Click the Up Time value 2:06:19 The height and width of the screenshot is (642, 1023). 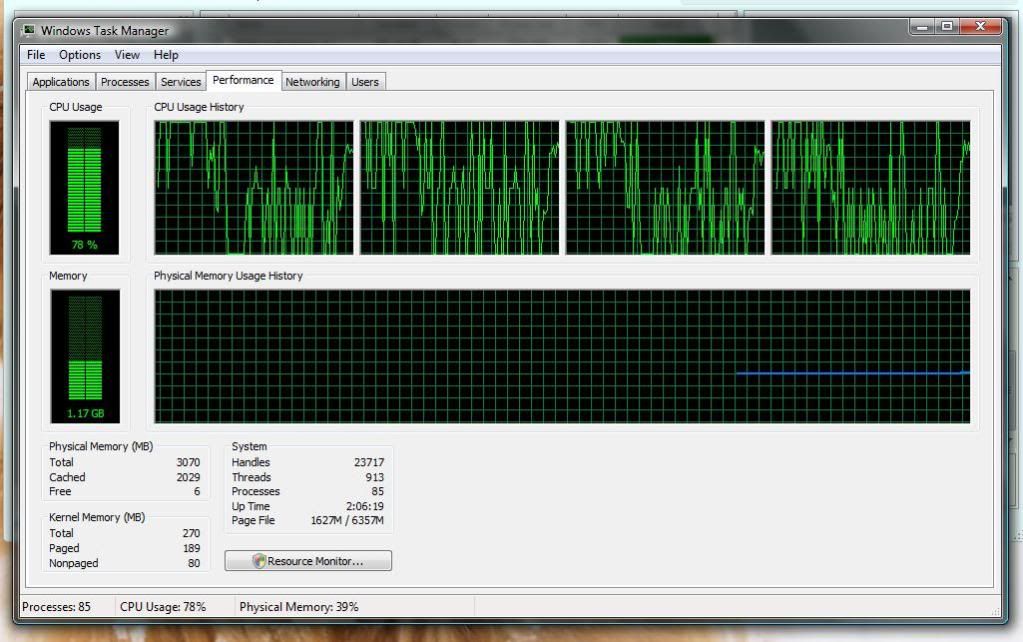tap(365, 507)
